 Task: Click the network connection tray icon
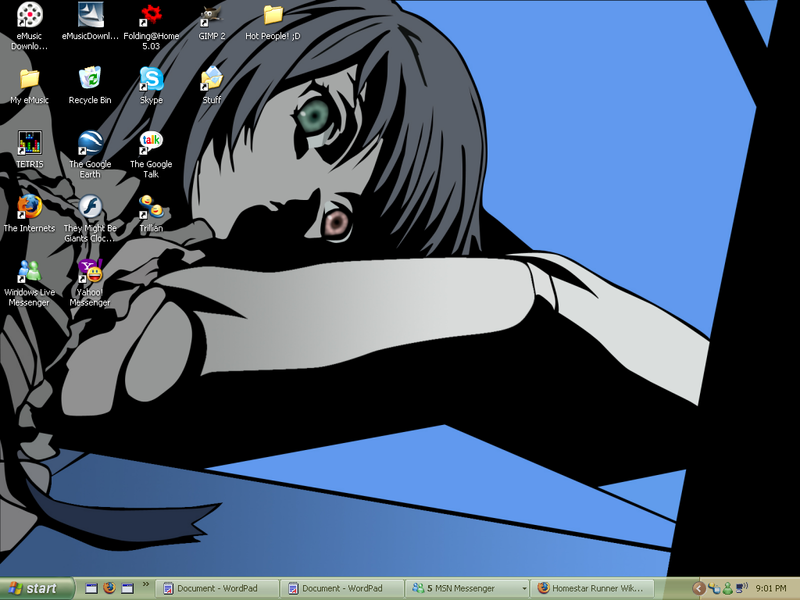[x=714, y=588]
